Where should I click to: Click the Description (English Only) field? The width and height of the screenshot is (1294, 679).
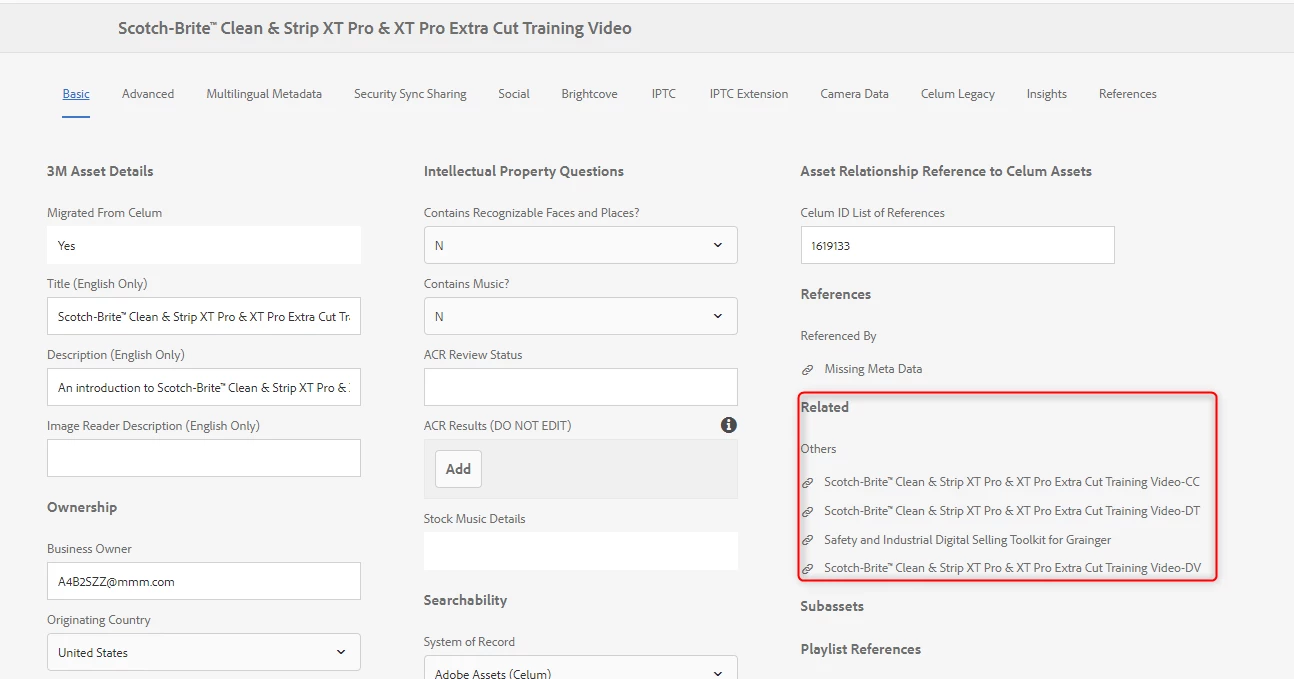click(x=203, y=387)
